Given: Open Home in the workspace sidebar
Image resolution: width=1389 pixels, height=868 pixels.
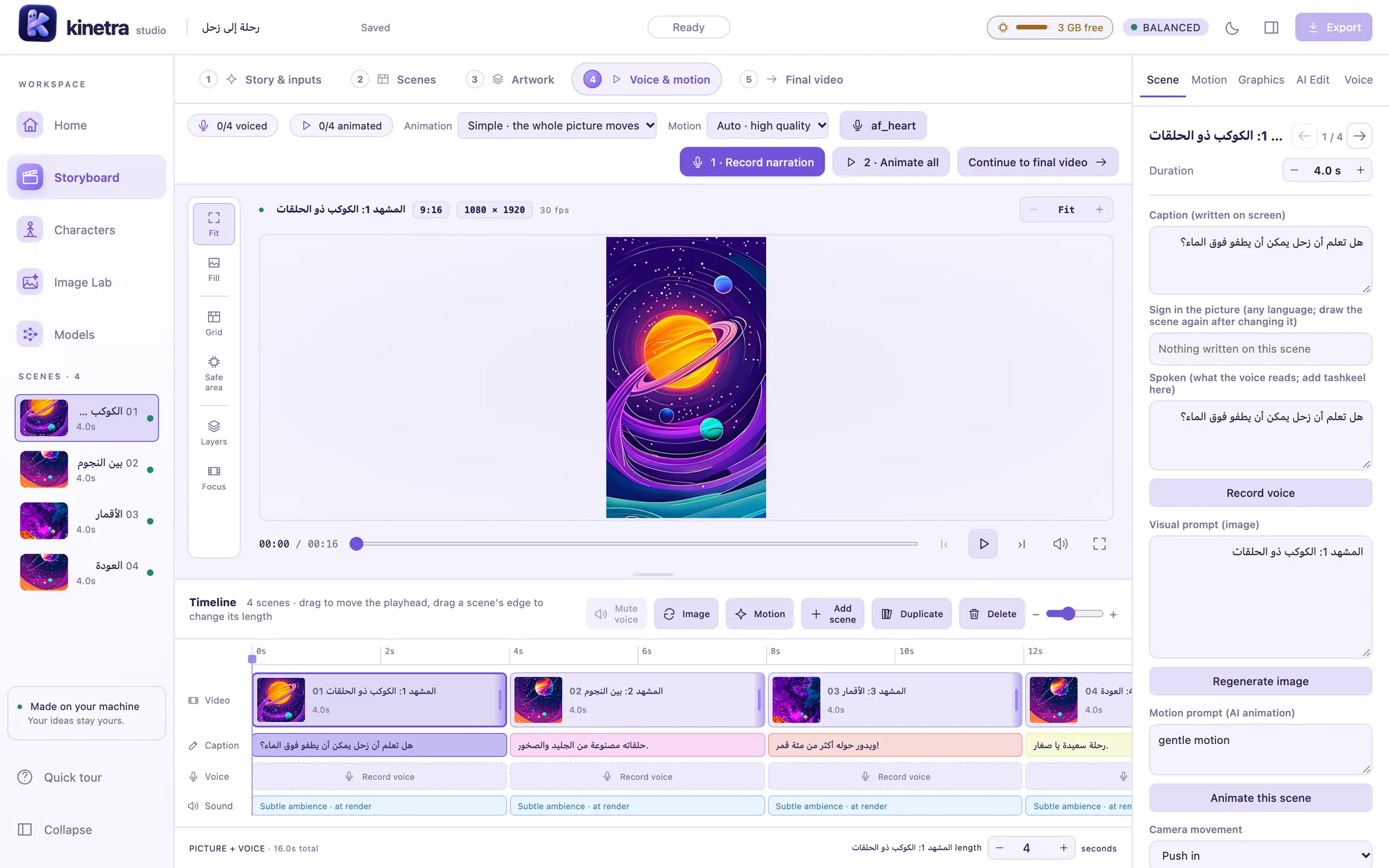Looking at the screenshot, I should coord(87,125).
